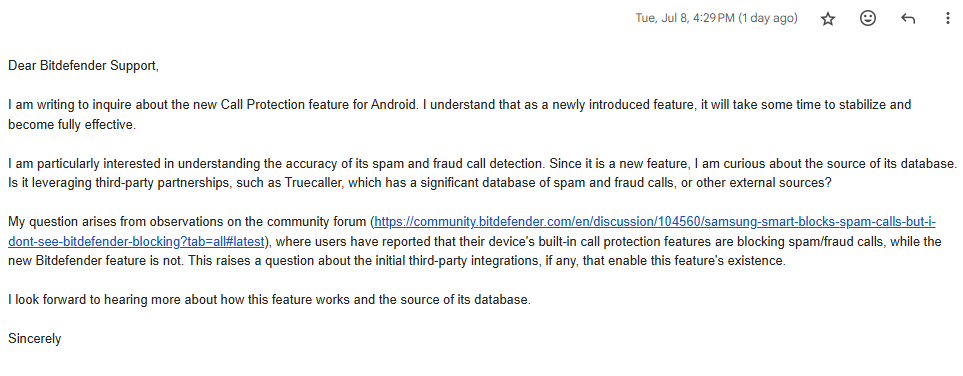Click the link portion ending in tab=all#latest
Viewport: 963px width, 376px height.
[136, 241]
